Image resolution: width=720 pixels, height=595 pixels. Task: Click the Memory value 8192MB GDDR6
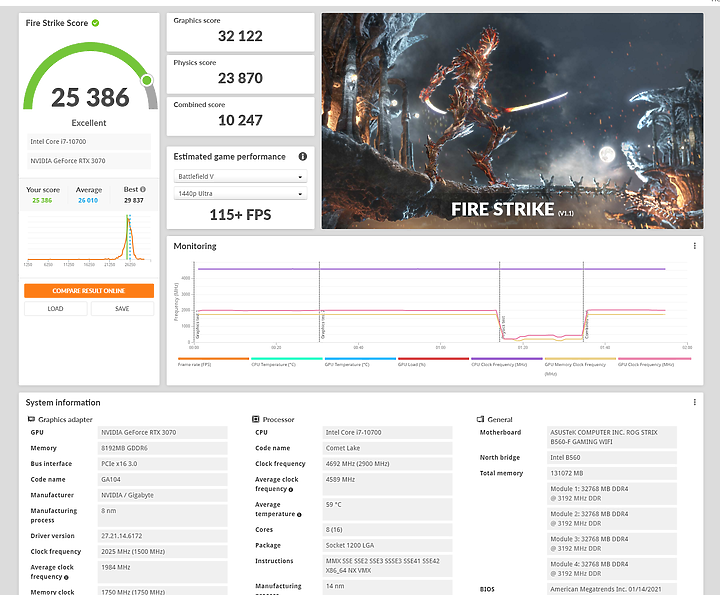click(x=163, y=448)
